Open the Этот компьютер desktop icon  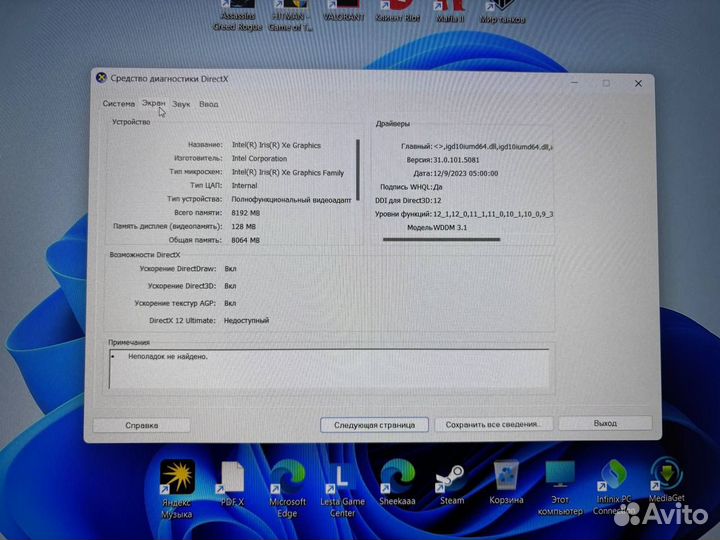pyautogui.click(x=560, y=475)
